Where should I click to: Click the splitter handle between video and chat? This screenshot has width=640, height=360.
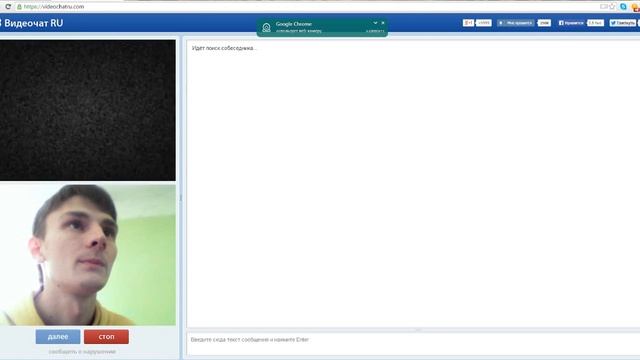(181, 198)
